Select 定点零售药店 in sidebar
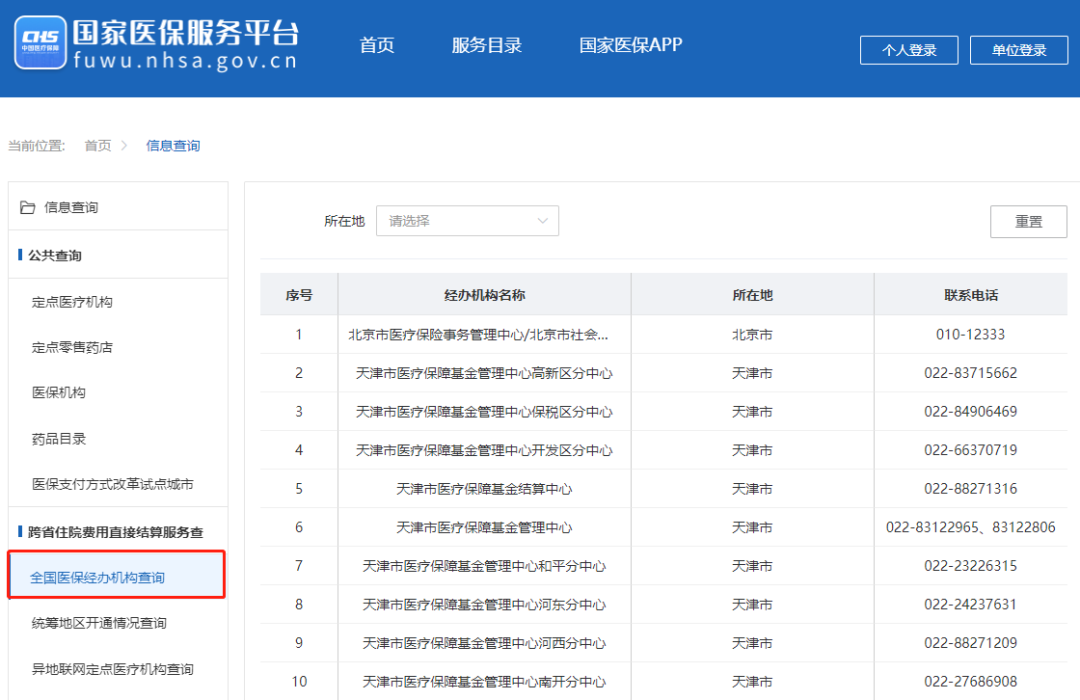Image resolution: width=1080 pixels, height=700 pixels. [72, 348]
